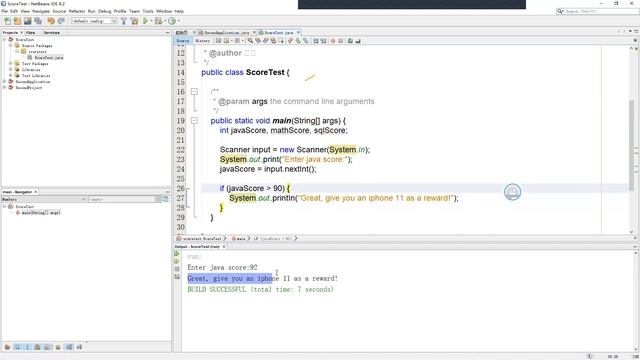The height and width of the screenshot is (360, 640).
Task: Switch to the Services tab
Action: tap(51, 32)
